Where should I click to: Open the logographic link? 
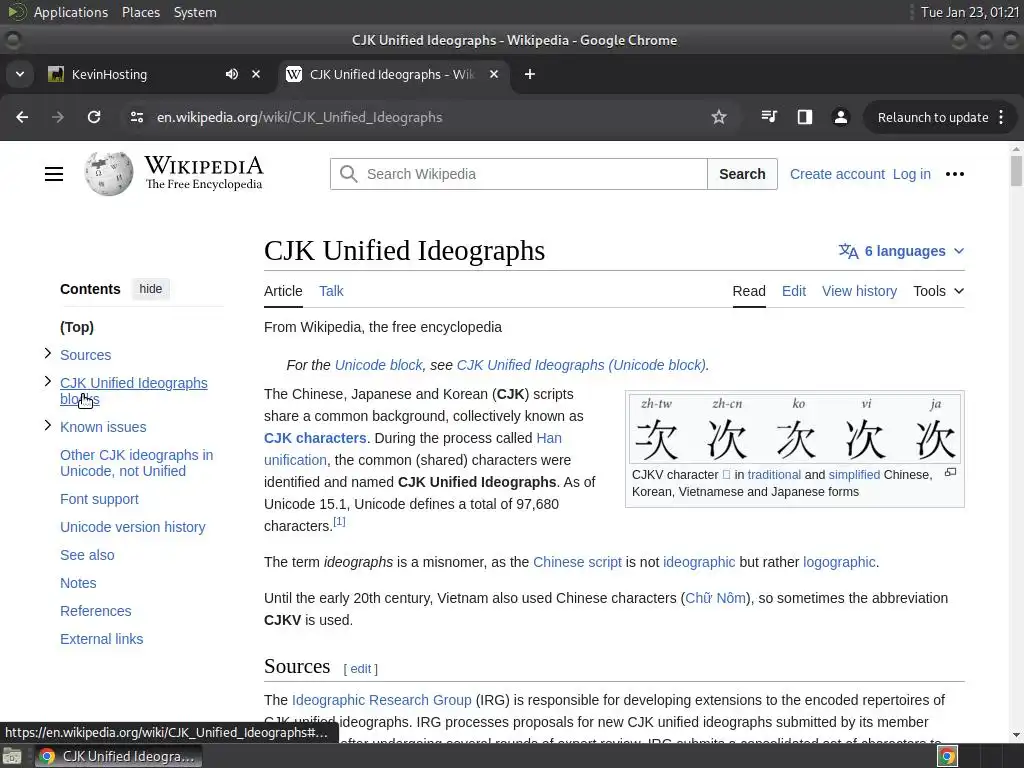tap(839, 562)
